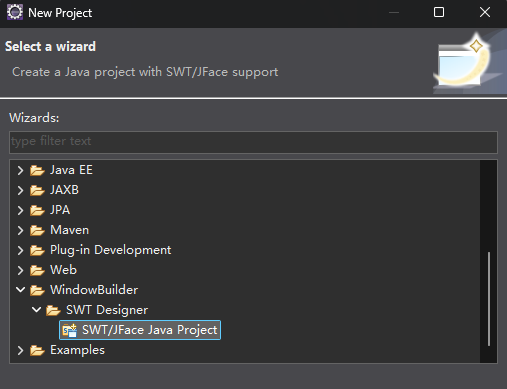Screen dimensions: 507x389
Task: Click the wizards list vertical scrollbar
Action: pyautogui.click(x=489, y=299)
